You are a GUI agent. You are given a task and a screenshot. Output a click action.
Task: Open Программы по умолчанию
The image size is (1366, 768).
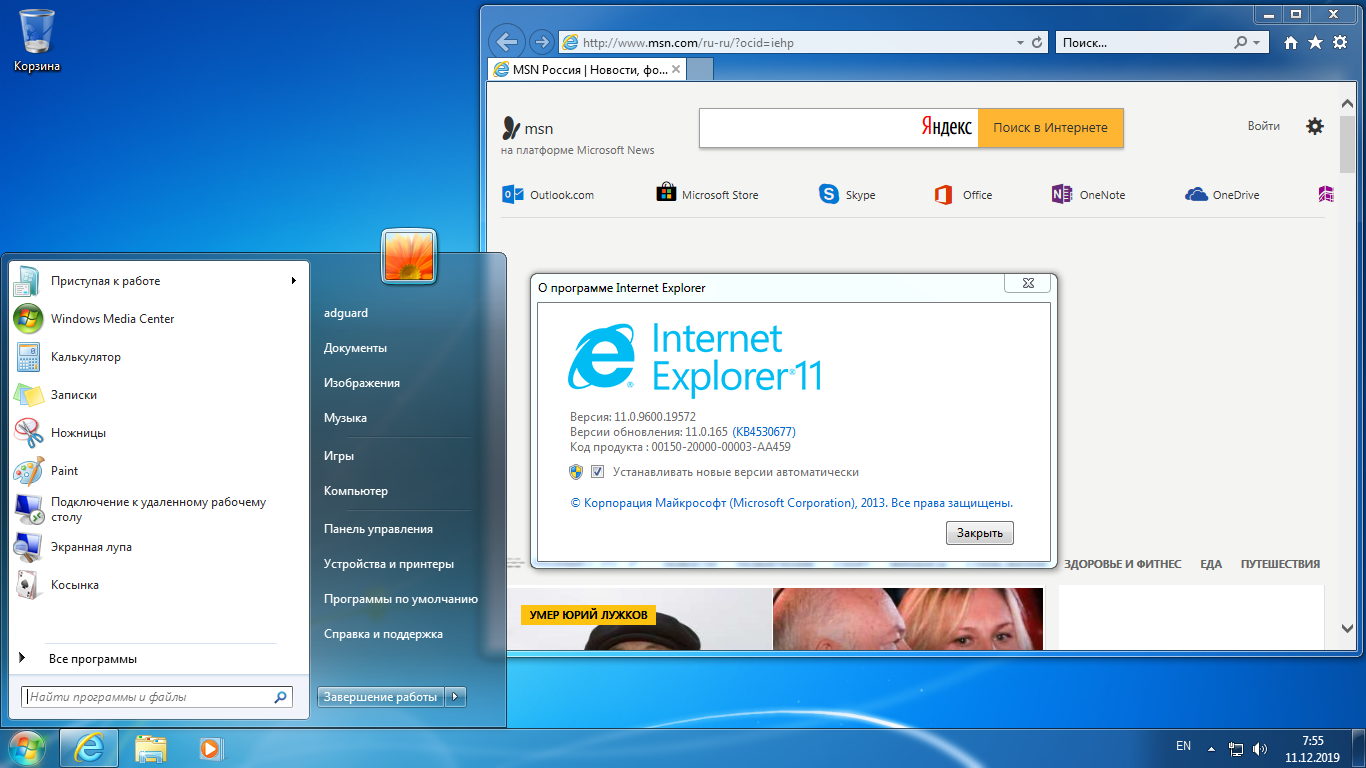401,599
